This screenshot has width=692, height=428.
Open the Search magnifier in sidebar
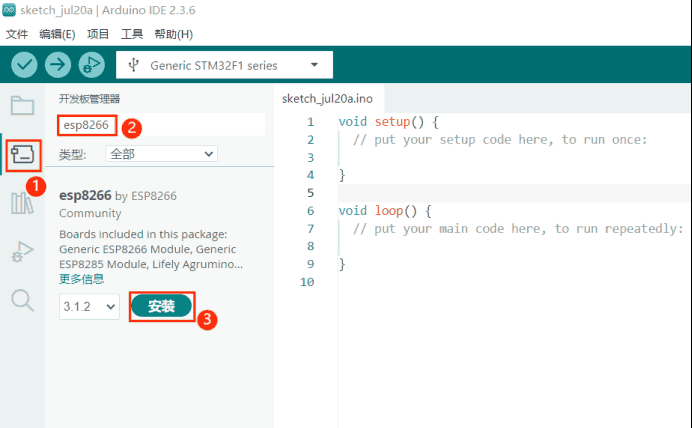point(22,300)
